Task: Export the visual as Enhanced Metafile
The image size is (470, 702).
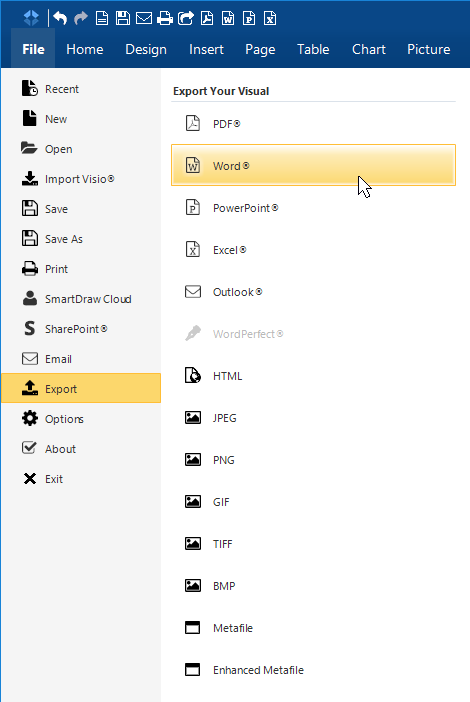Action: click(x=313, y=670)
